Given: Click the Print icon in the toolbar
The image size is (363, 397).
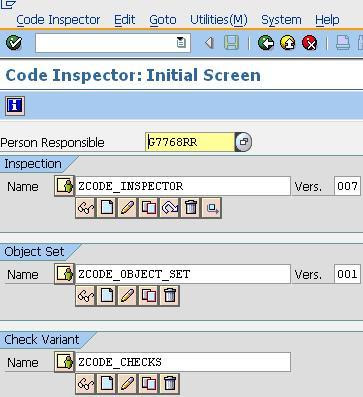Looking at the screenshot, I should pyautogui.click(x=342, y=43).
